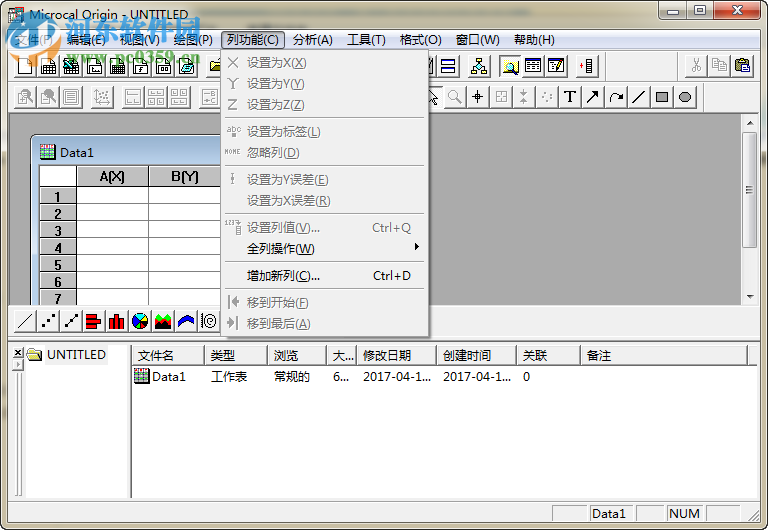Click the Paste clipboard icon

743,65
